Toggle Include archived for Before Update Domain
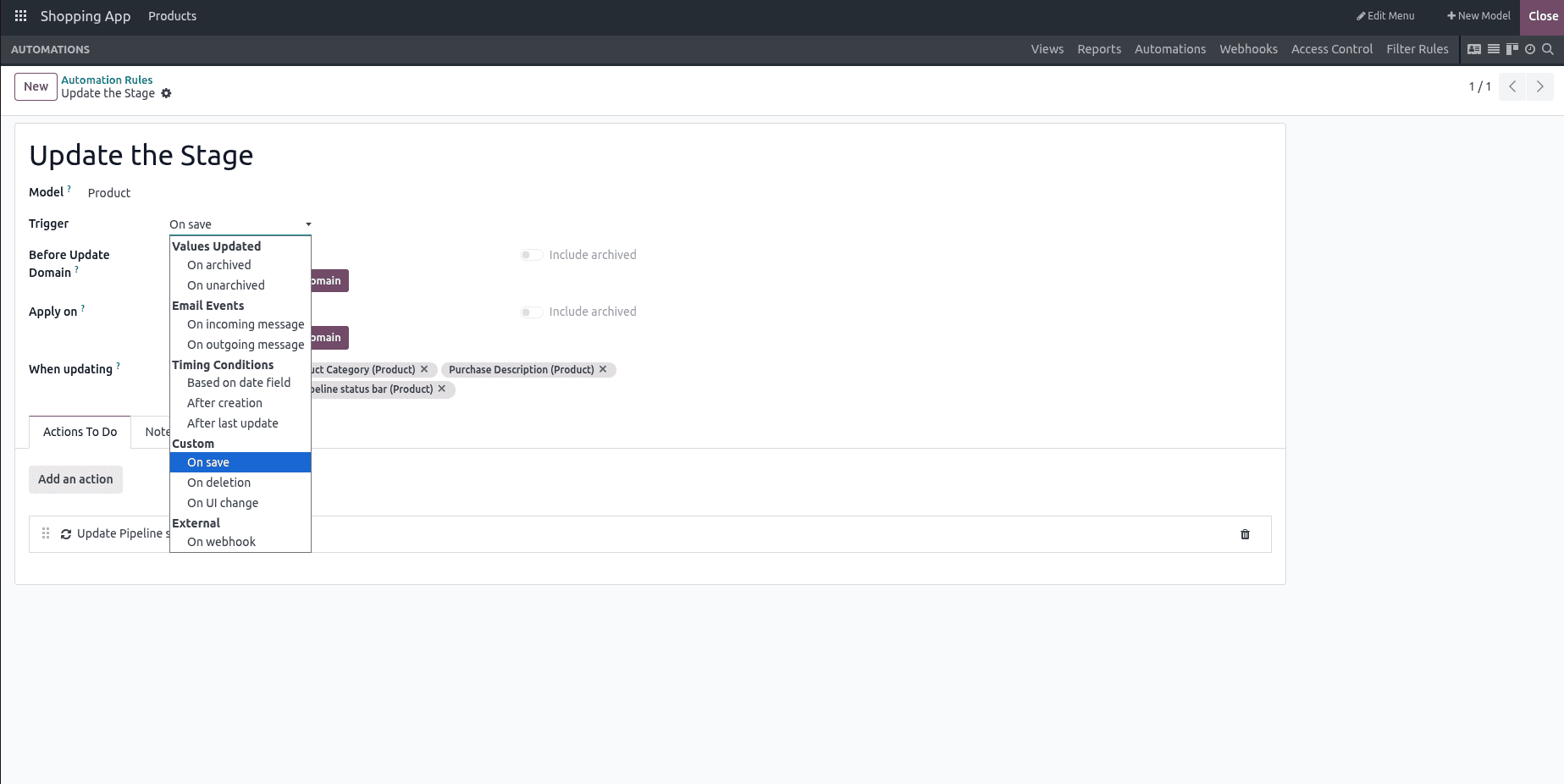This screenshot has width=1564, height=784. [531, 255]
